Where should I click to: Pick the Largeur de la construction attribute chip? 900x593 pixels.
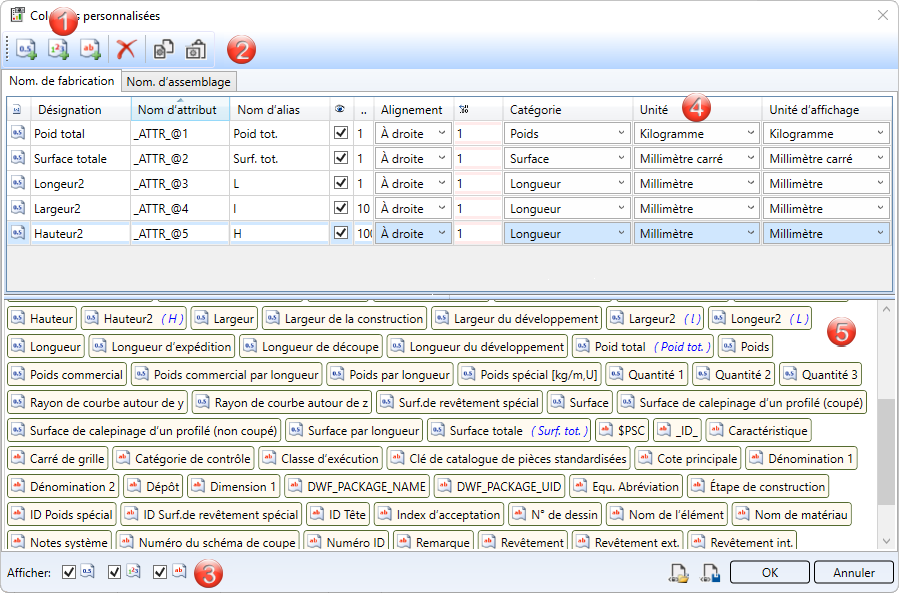tap(344, 319)
